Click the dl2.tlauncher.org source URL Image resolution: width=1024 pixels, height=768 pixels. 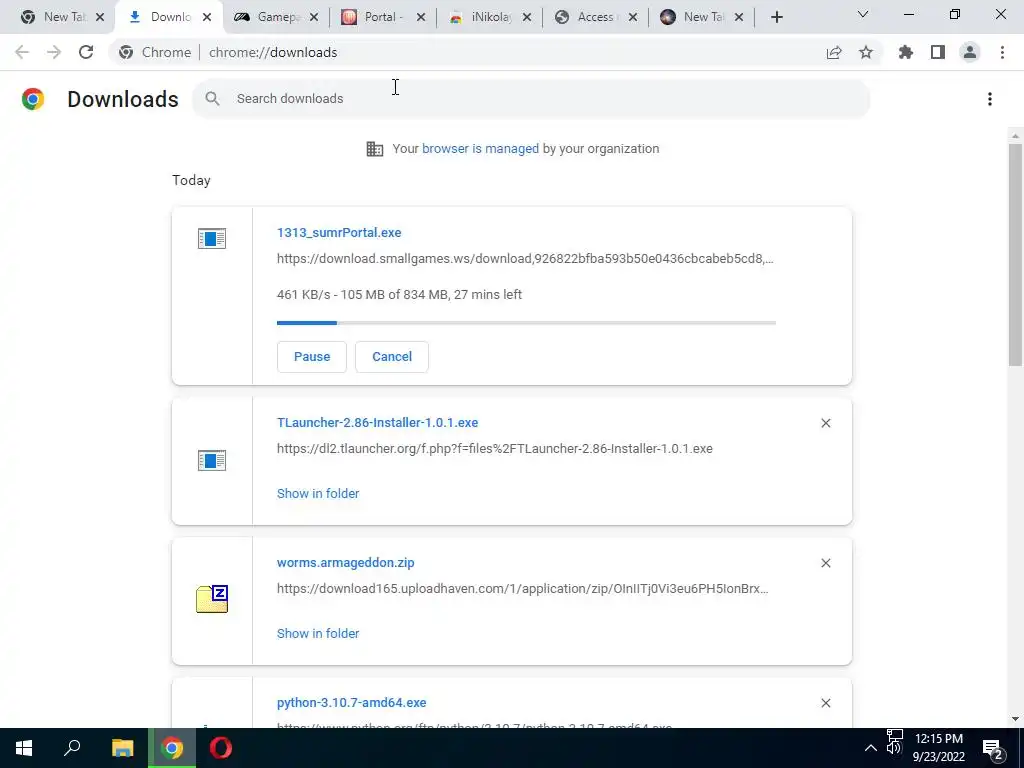[494, 449]
